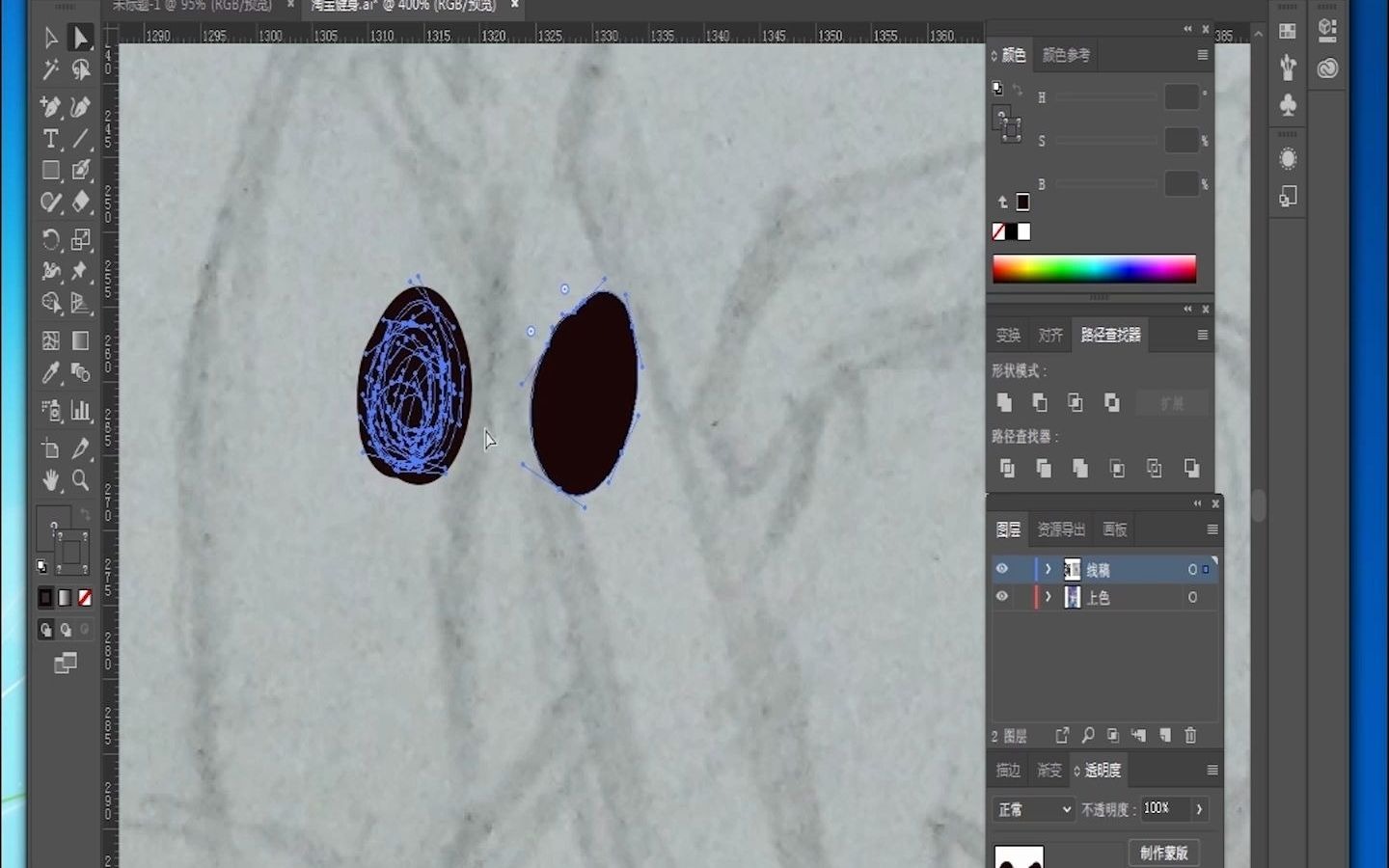The height and width of the screenshot is (868, 1389).
Task: Select the Width/Warp tool
Action: click(x=51, y=271)
